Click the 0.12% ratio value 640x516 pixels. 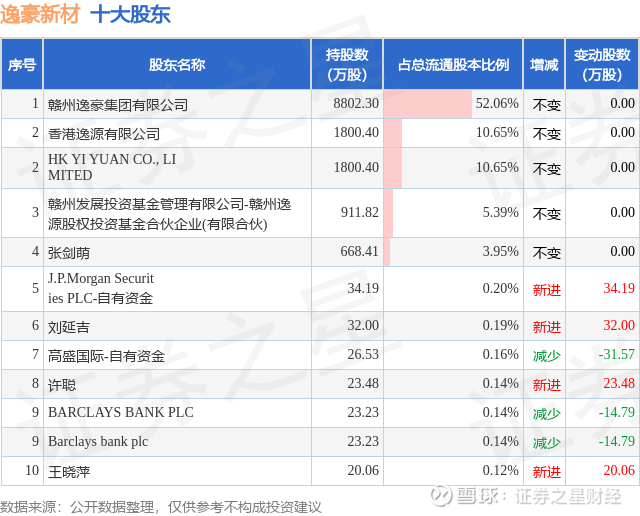(500, 470)
